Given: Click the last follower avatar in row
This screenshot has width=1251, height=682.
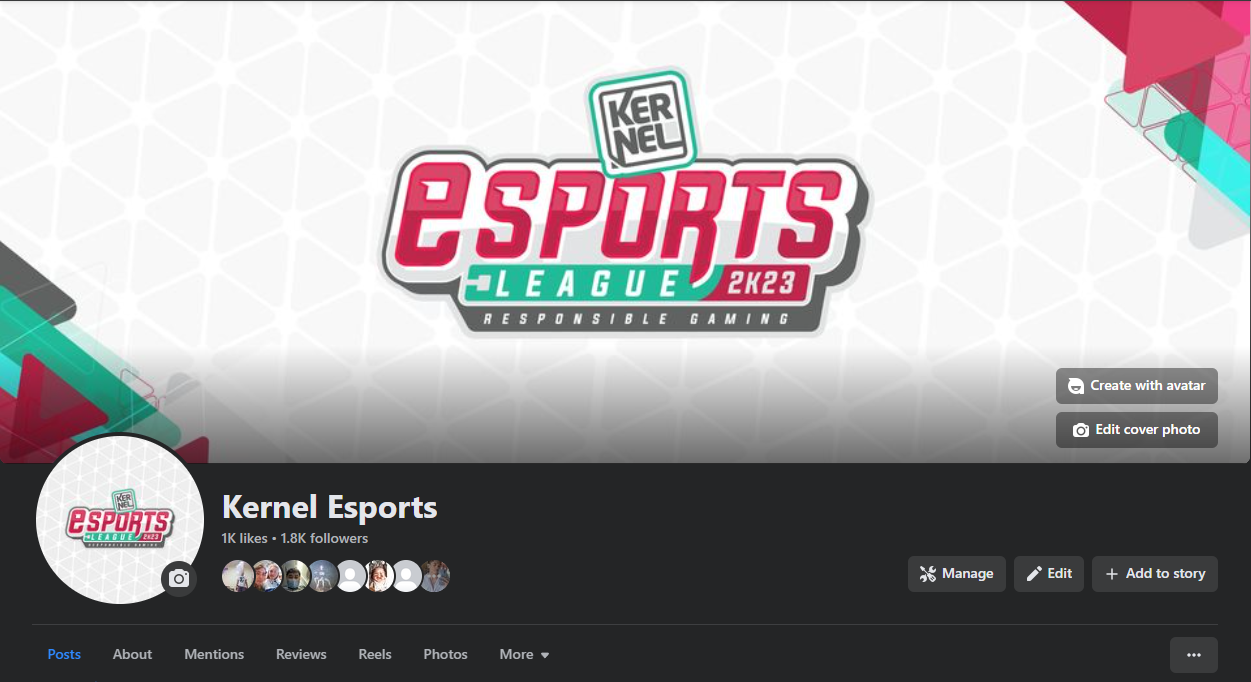Looking at the screenshot, I should click(x=434, y=576).
